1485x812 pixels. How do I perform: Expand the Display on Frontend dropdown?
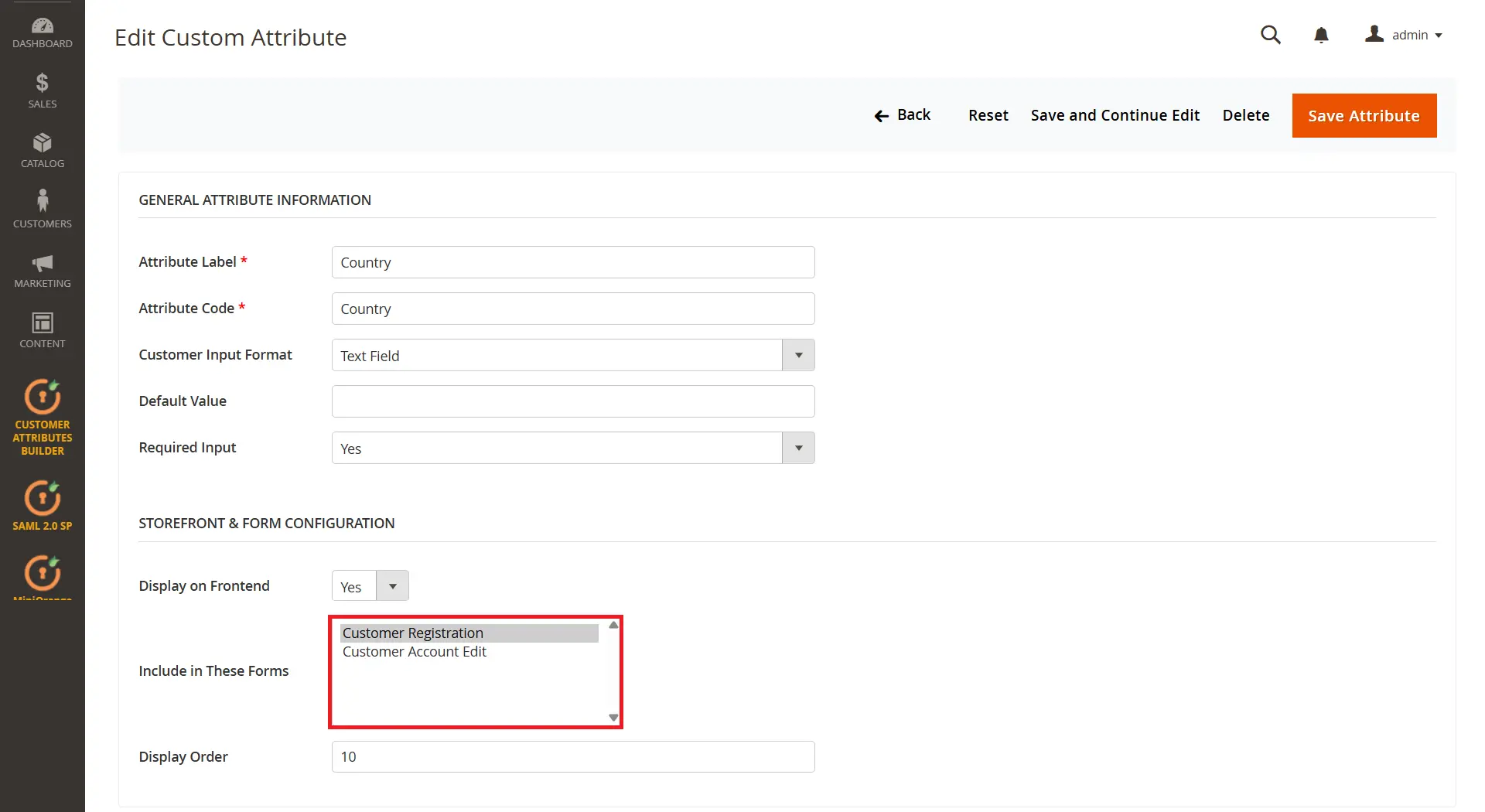tap(393, 585)
